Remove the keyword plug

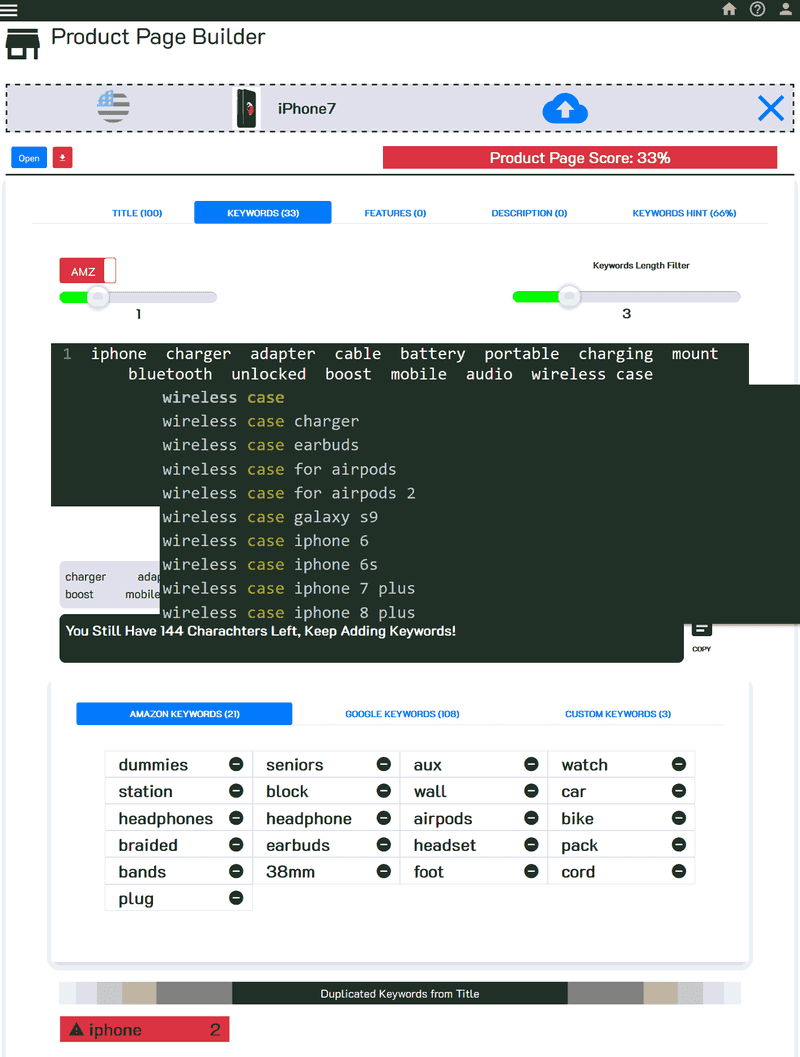pyautogui.click(x=236, y=898)
